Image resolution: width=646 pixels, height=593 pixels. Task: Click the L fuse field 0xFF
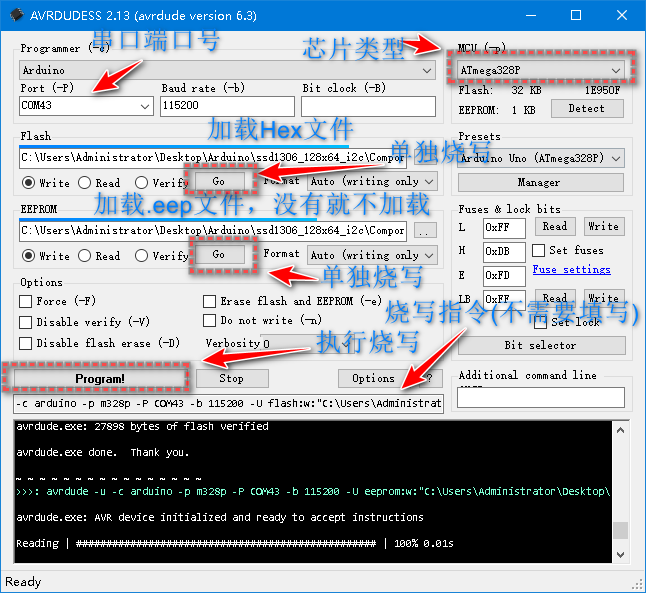coord(504,228)
